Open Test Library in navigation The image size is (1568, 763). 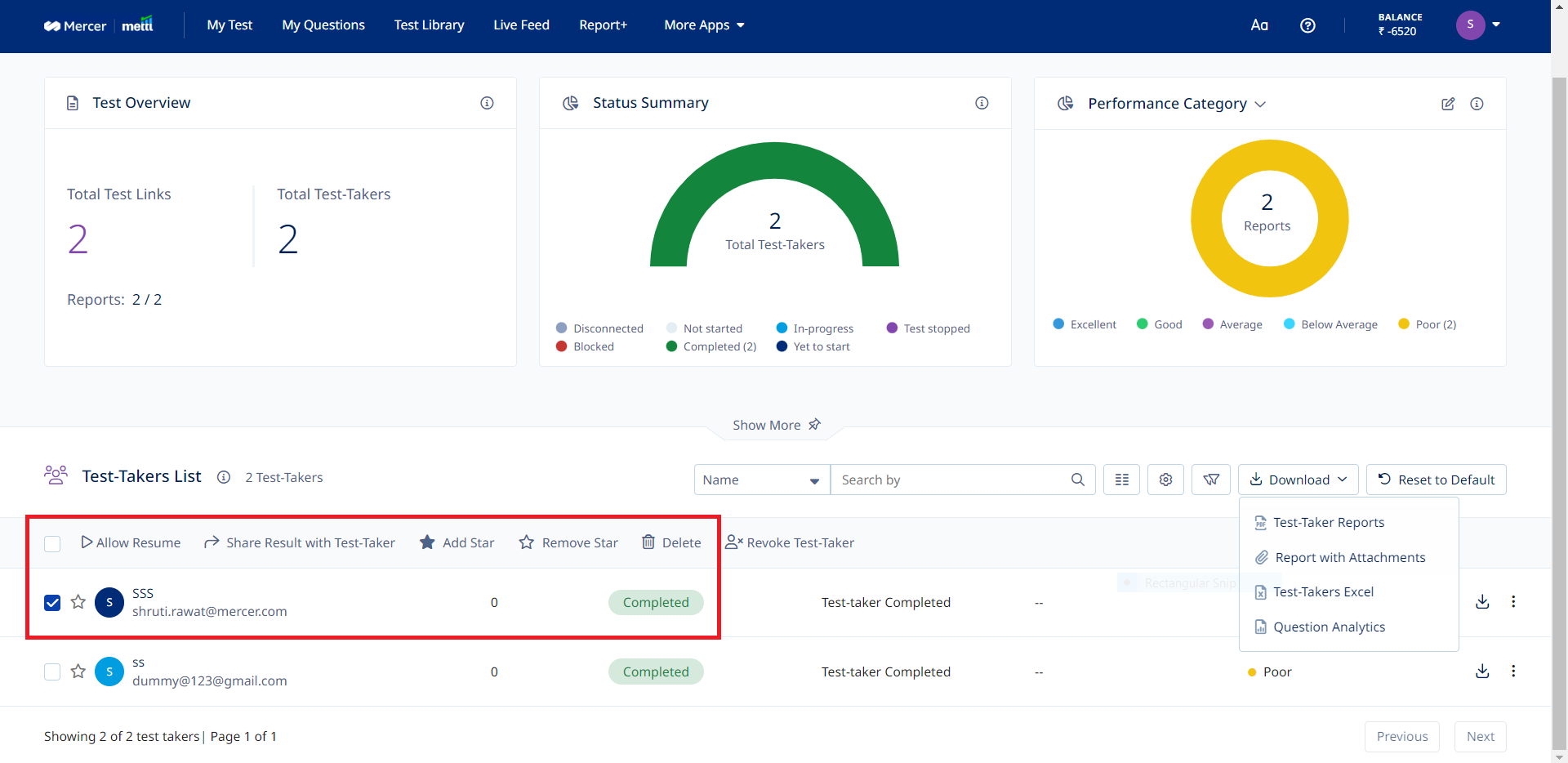[429, 25]
